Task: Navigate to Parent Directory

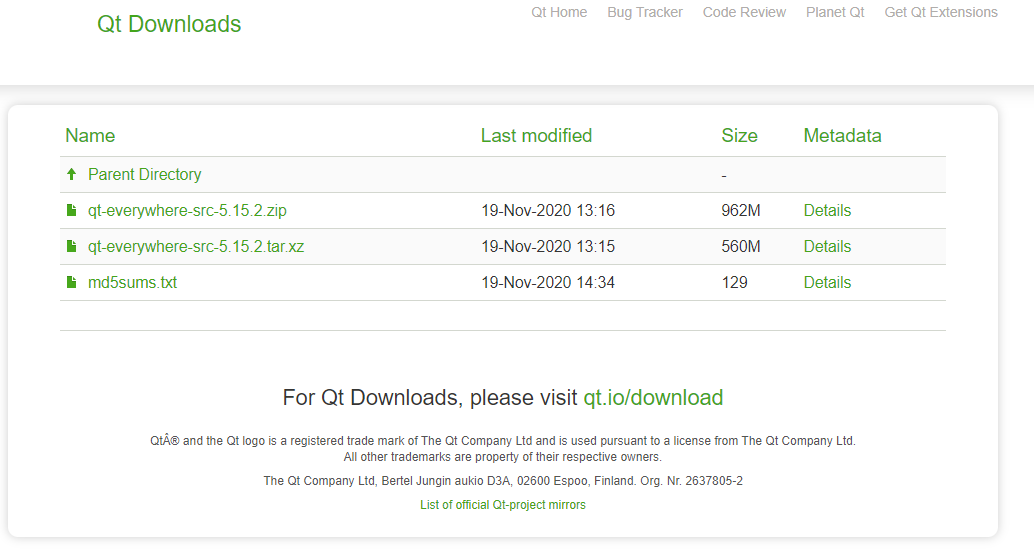Action: 144,174
